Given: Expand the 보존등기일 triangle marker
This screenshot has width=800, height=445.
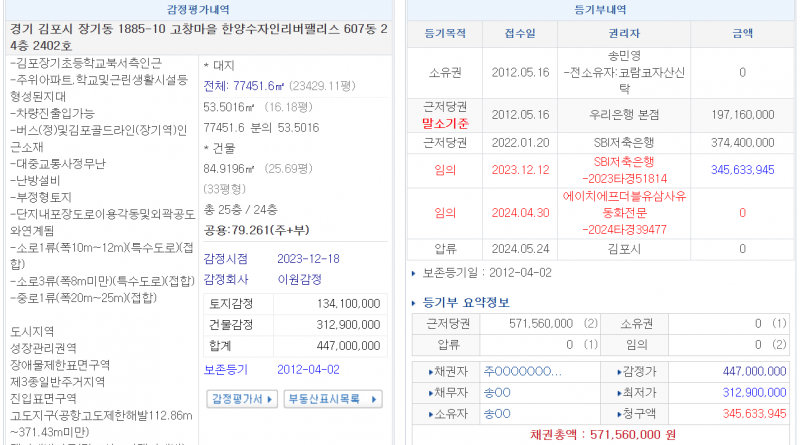Looking at the screenshot, I should click(415, 272).
